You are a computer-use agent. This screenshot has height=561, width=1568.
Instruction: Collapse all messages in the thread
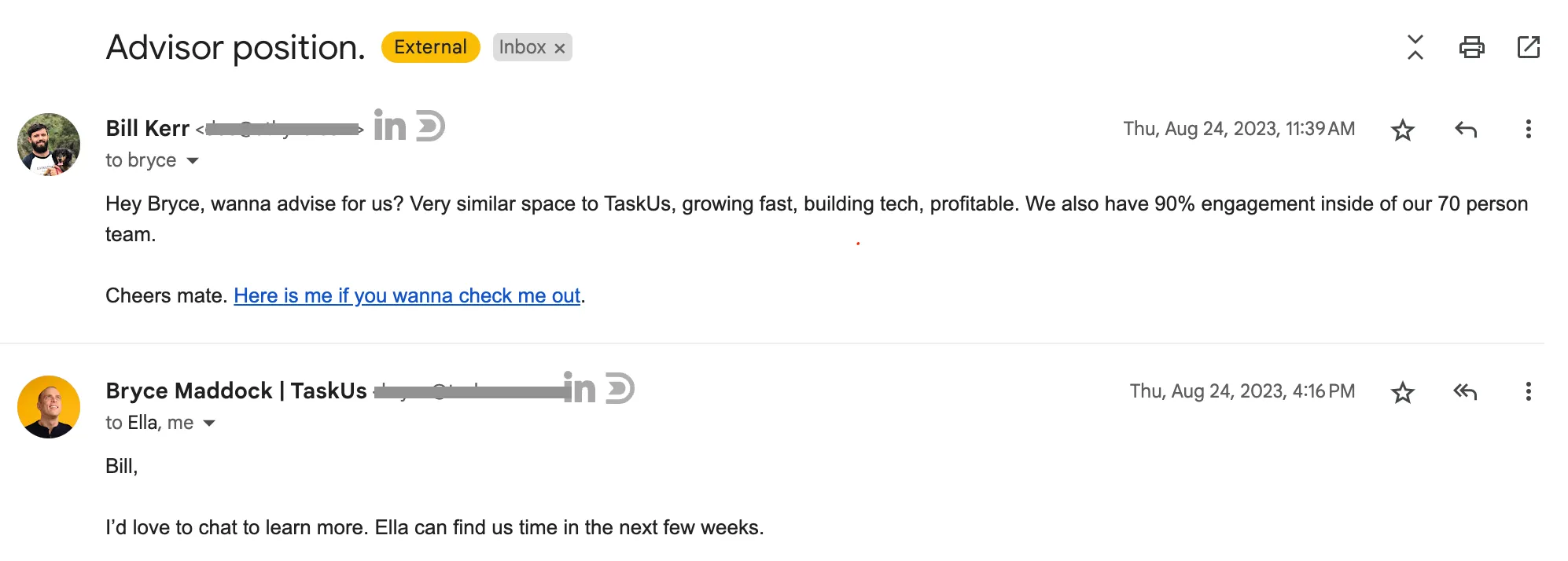pos(1415,47)
